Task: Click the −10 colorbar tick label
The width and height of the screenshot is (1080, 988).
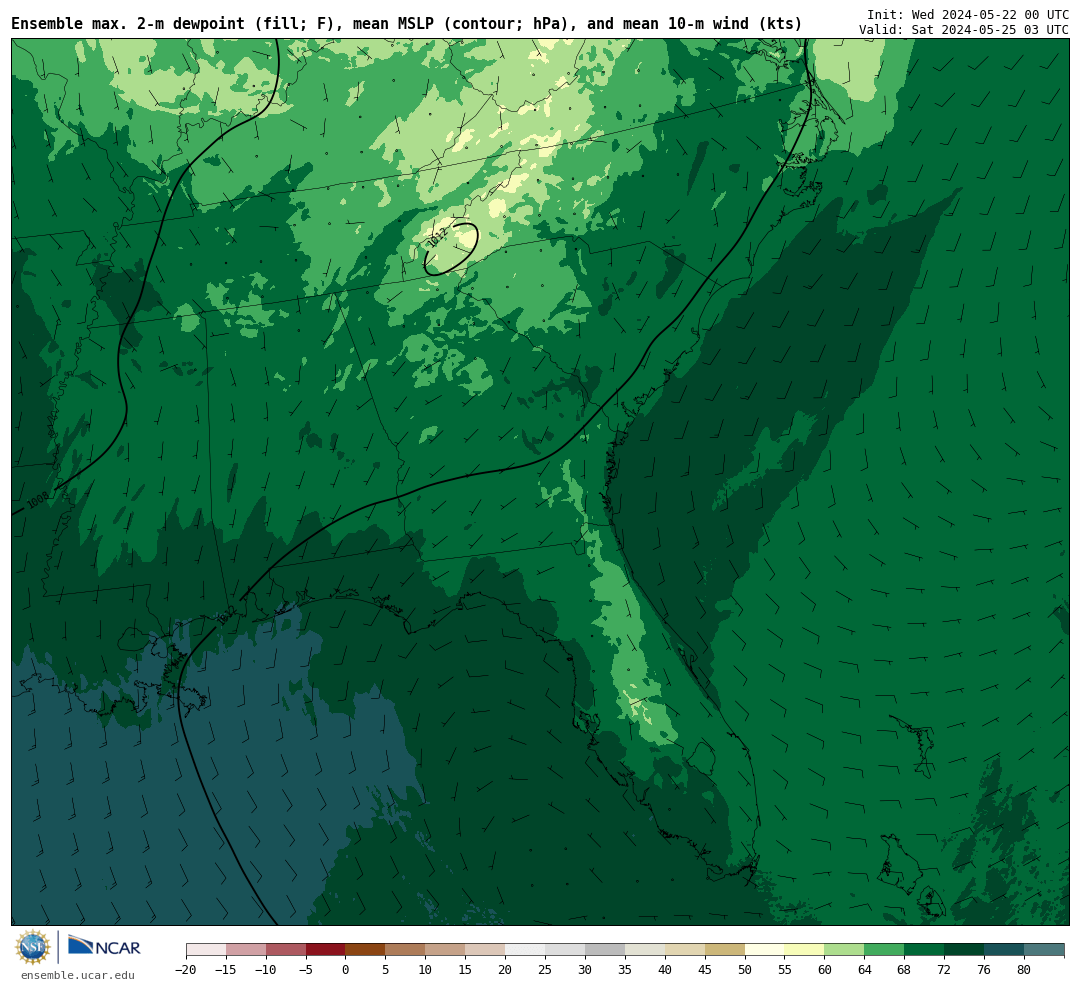Action: coord(266,969)
